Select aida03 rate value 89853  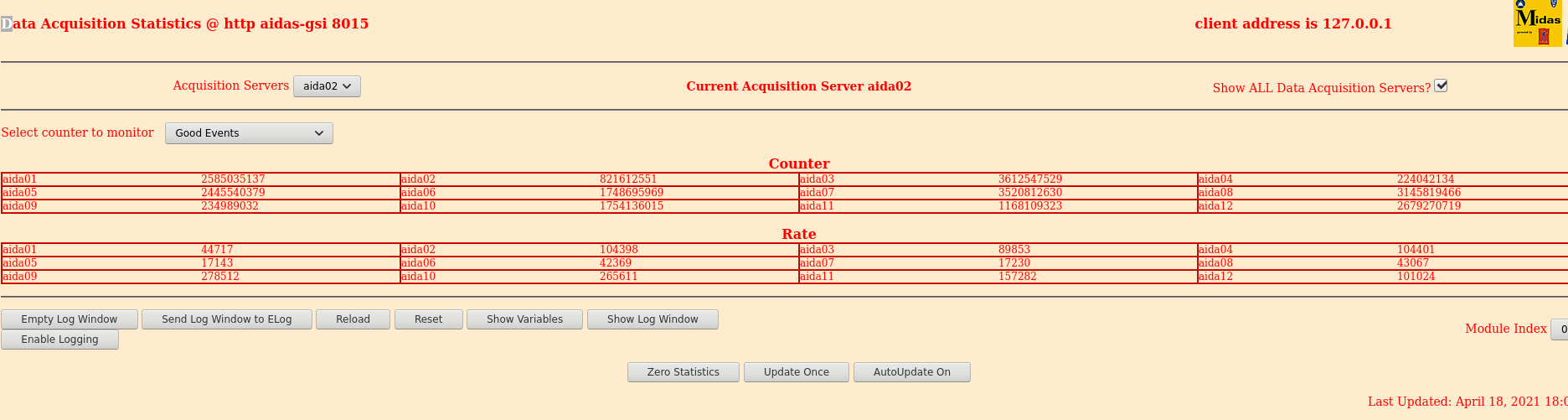[1014, 250]
